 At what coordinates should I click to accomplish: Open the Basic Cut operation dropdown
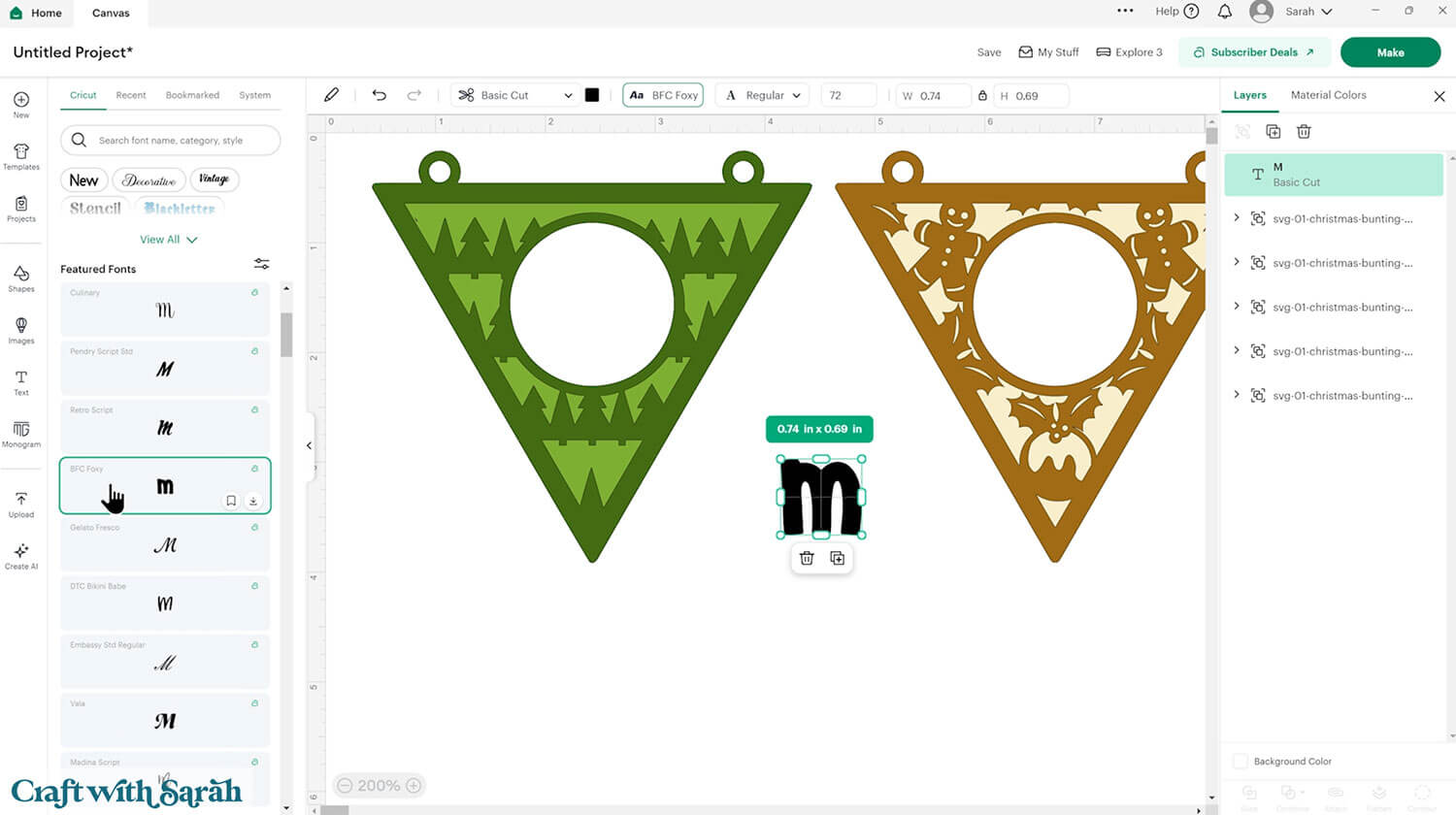click(513, 94)
